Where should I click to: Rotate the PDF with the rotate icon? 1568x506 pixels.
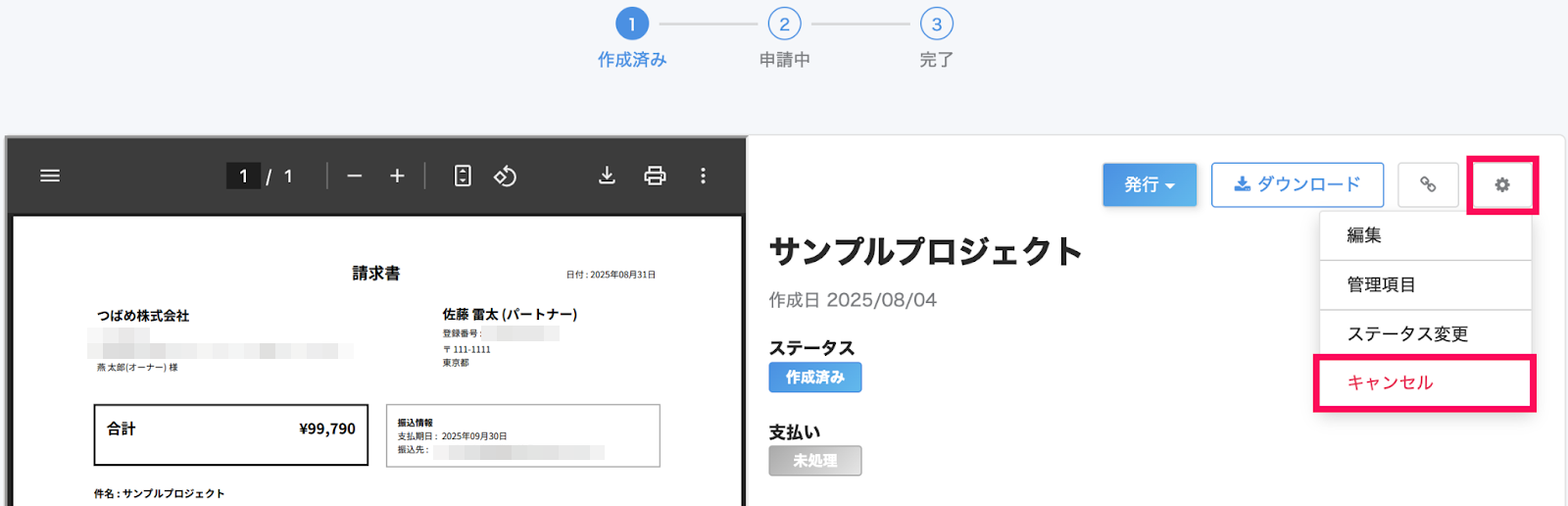click(506, 176)
